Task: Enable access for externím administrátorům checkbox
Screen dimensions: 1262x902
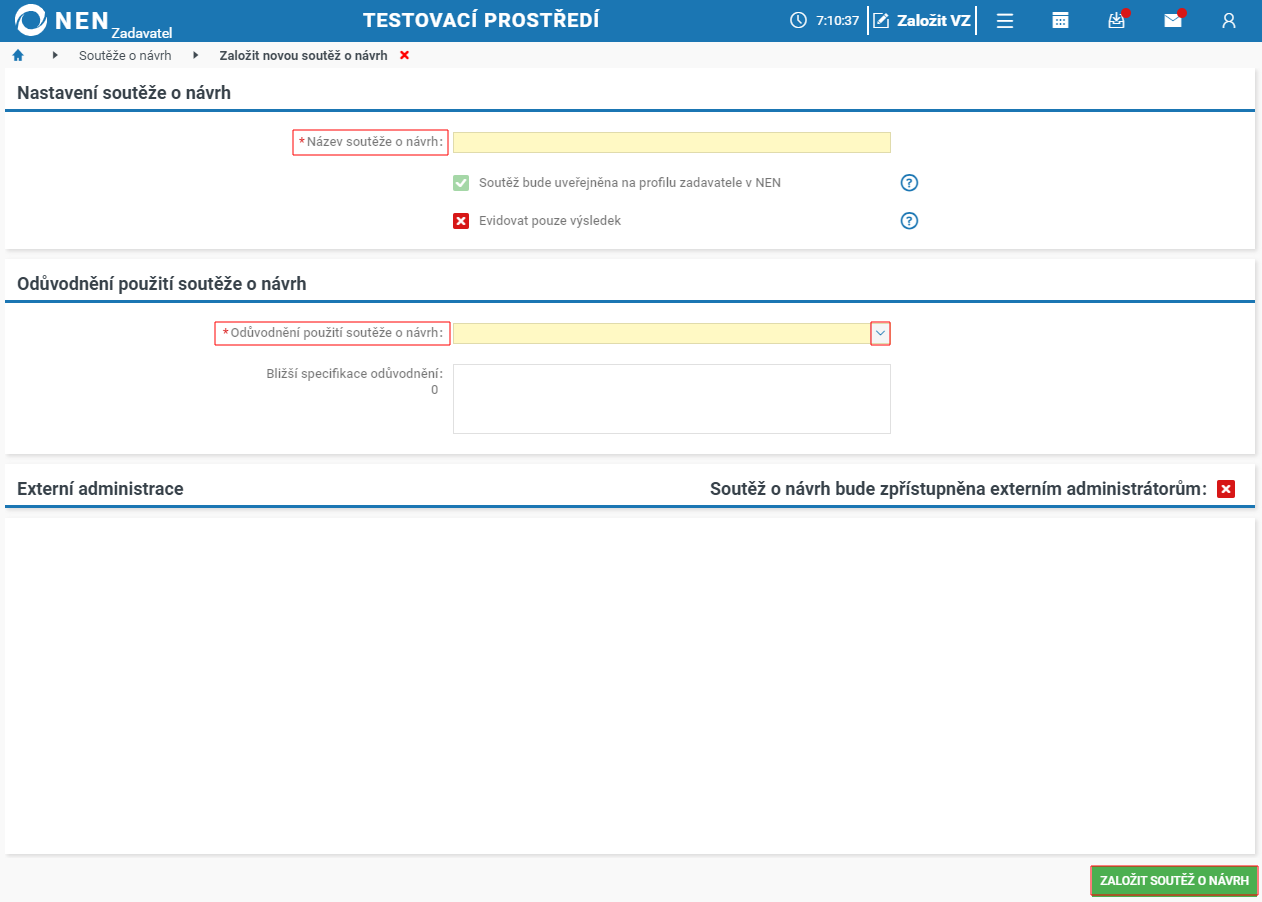Action: 1226,489
